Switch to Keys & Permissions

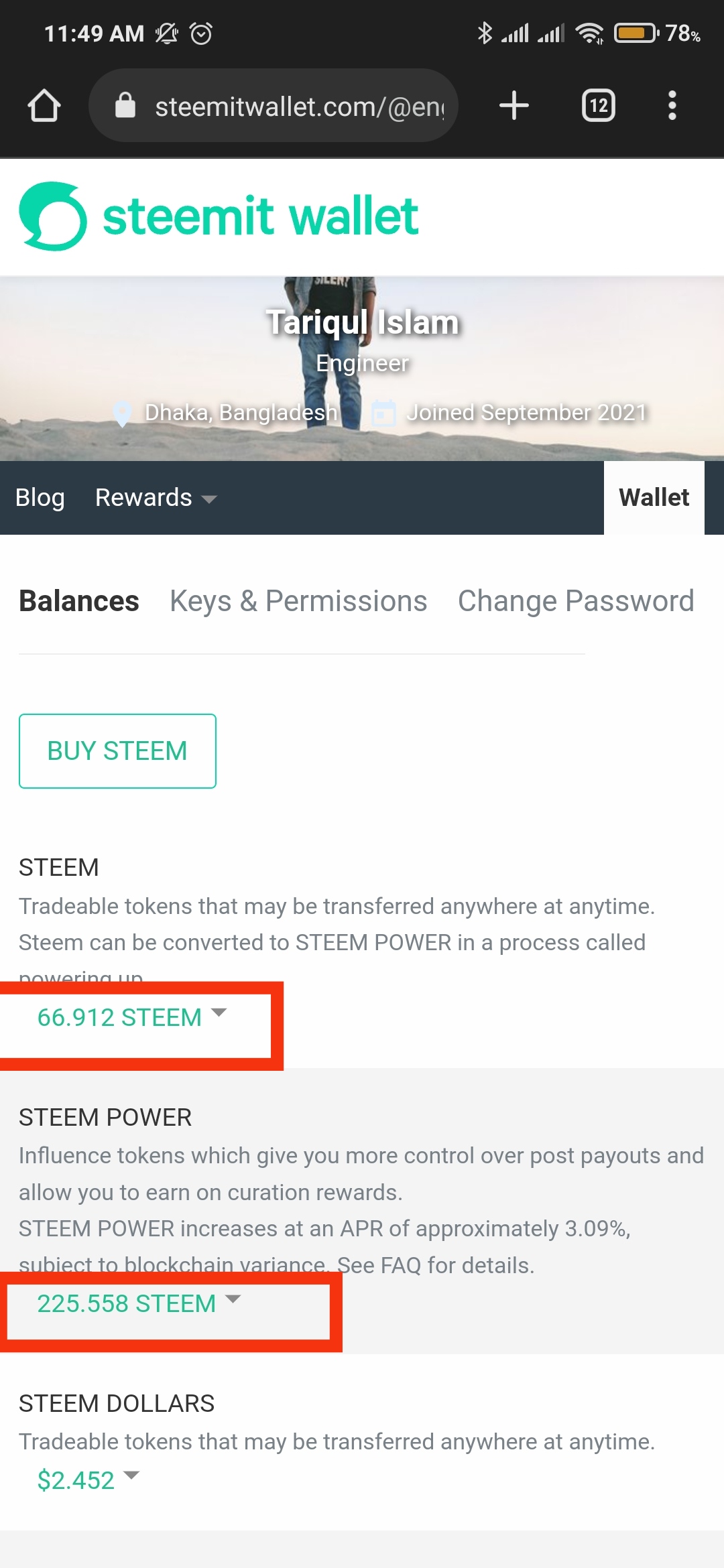[298, 601]
